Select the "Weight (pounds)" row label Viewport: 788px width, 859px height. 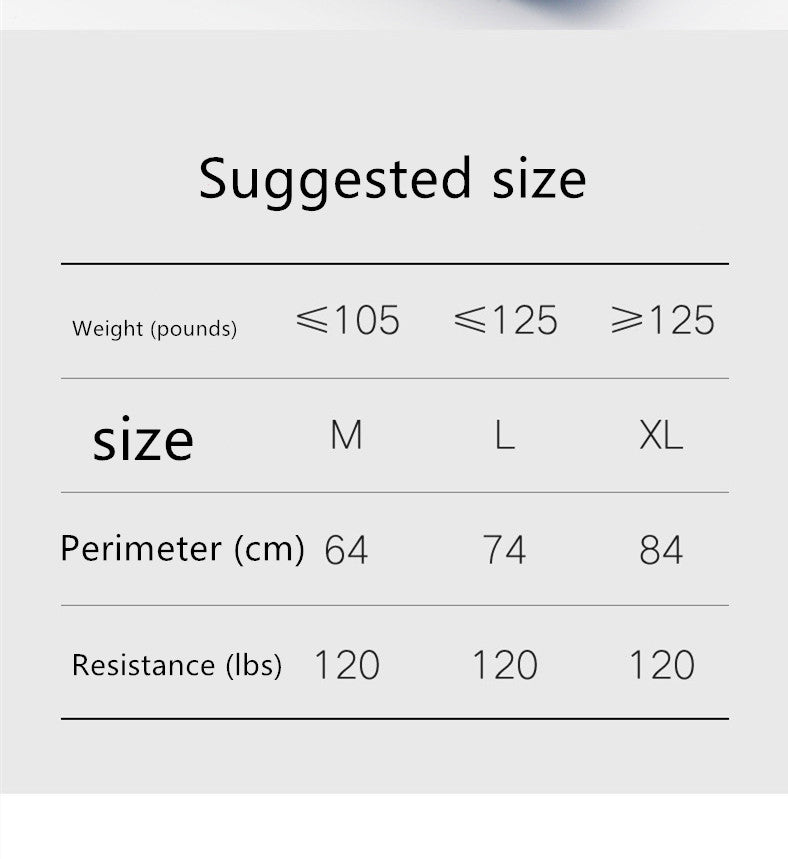point(154,329)
